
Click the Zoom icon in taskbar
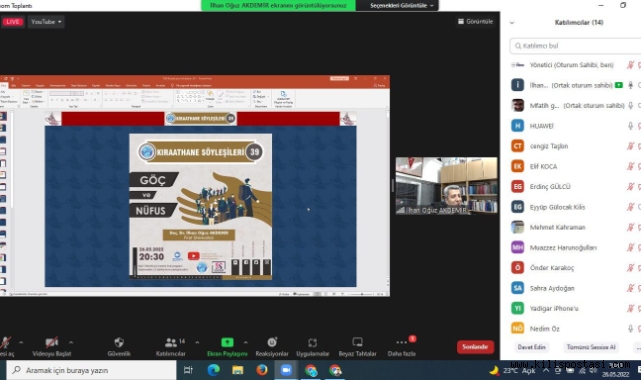(286, 370)
